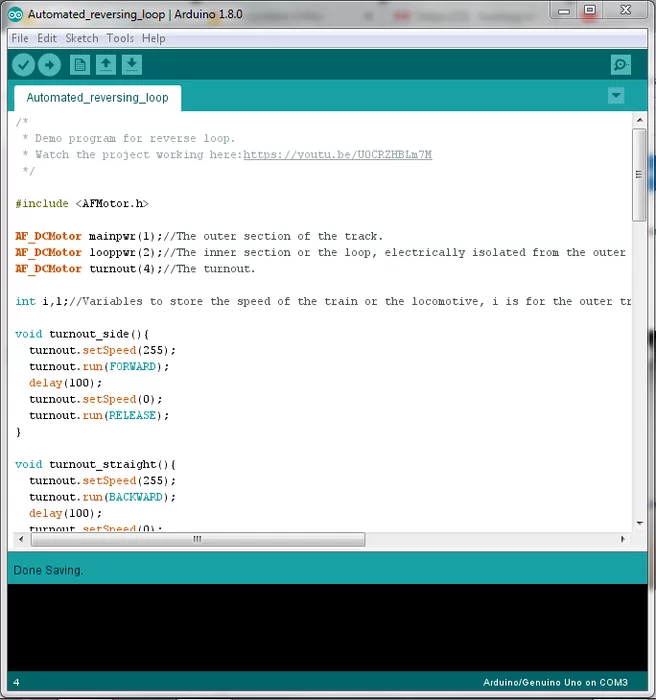Screen dimensions: 656x700
Task: Upload sketch with the arrow icon
Action: (49, 65)
